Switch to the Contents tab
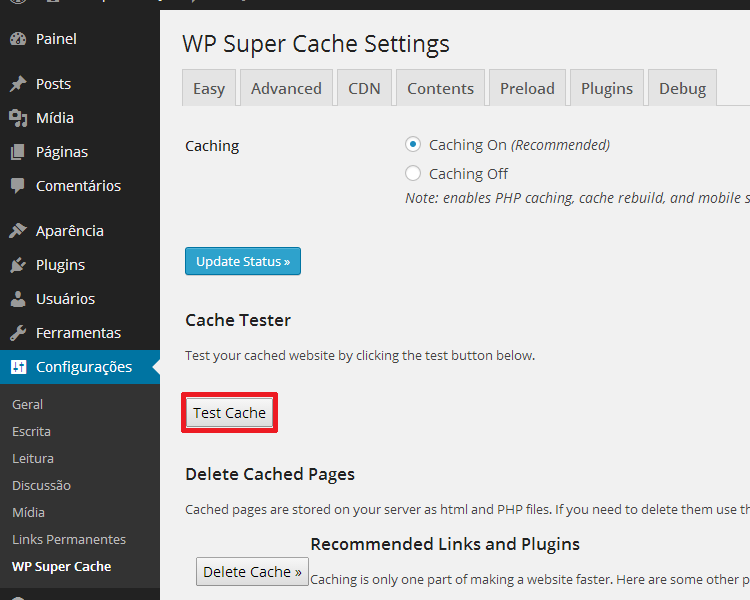 coord(441,88)
